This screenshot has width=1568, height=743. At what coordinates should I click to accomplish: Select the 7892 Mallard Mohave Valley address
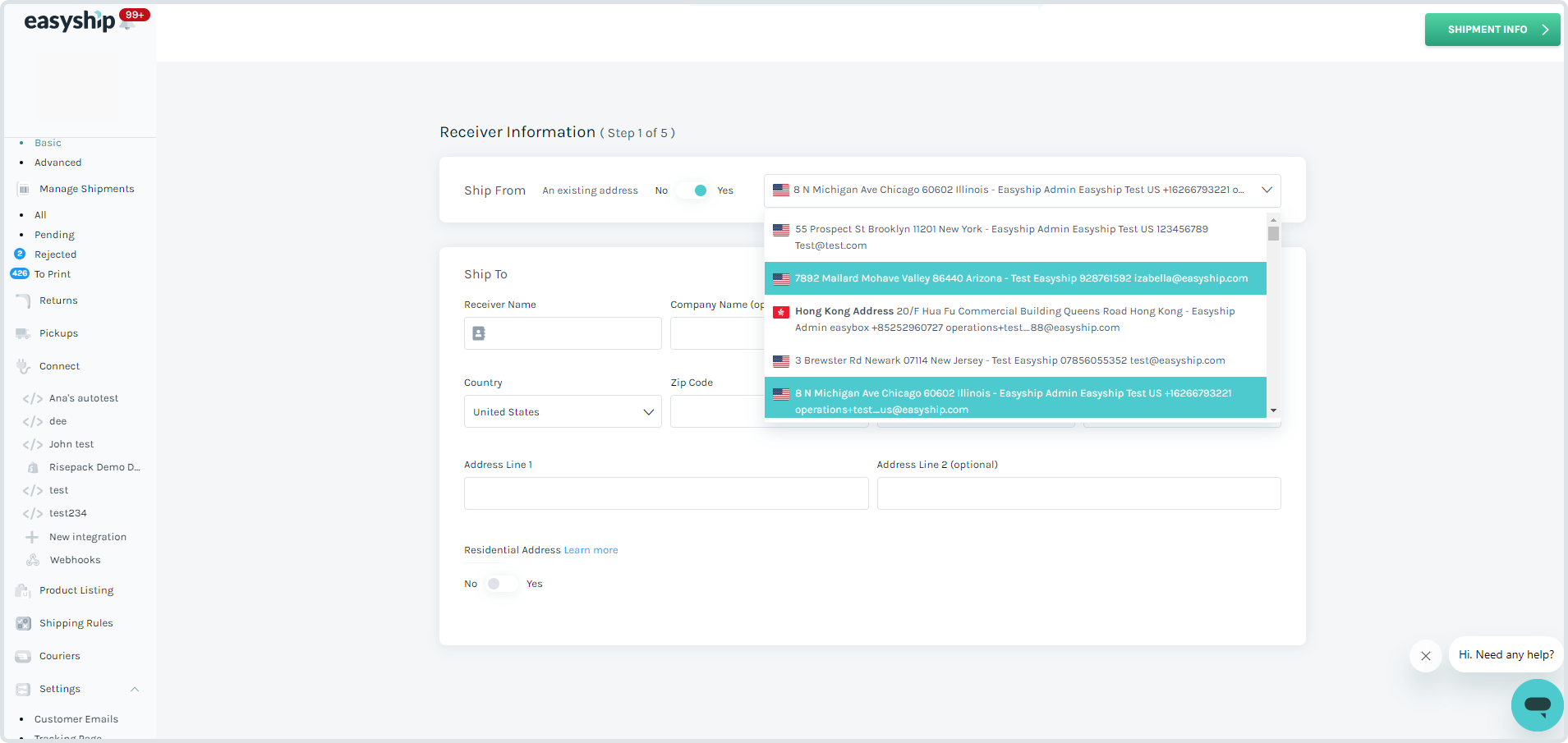[x=1015, y=278]
